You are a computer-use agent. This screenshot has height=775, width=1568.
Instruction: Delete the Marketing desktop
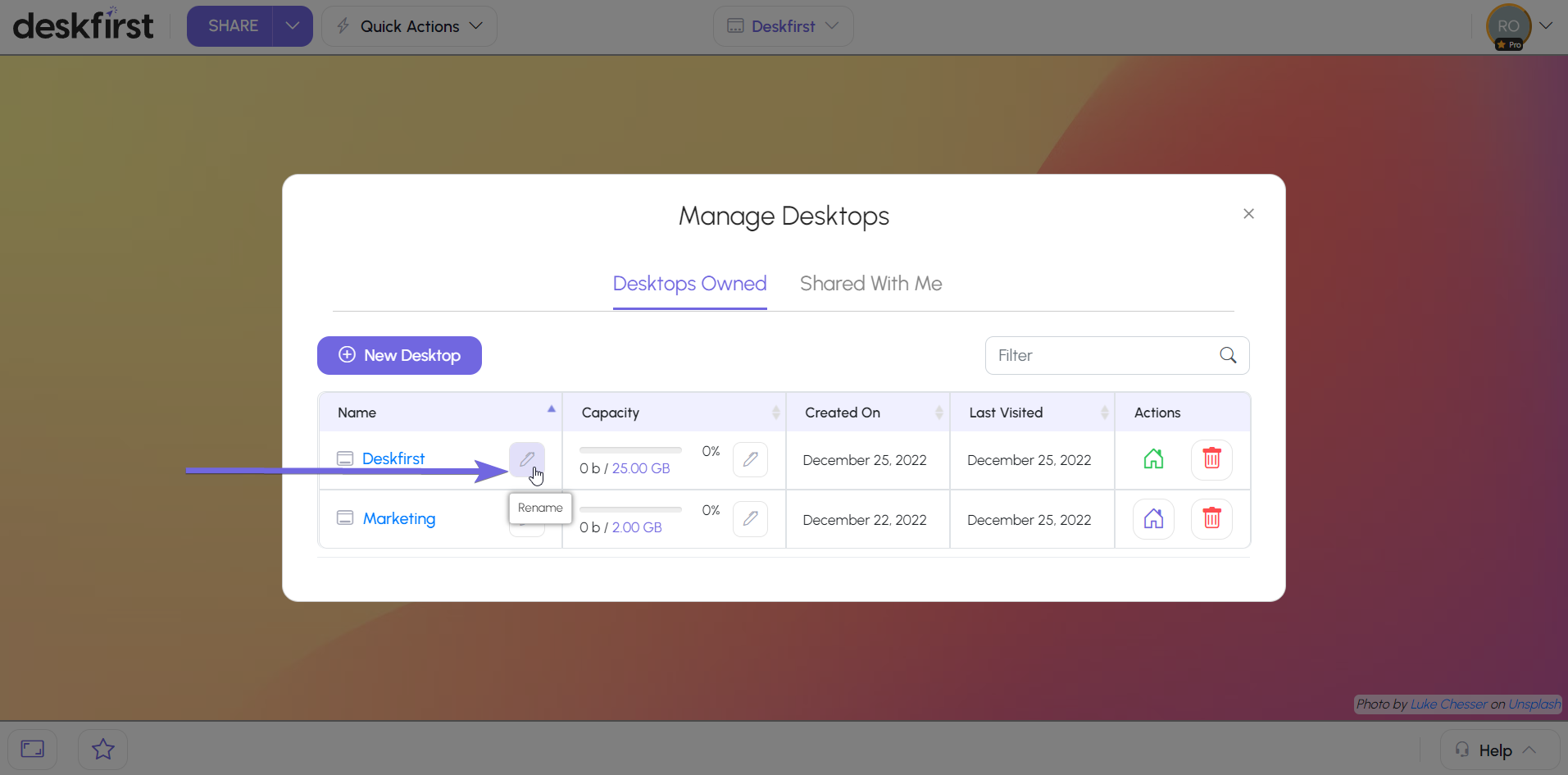pyautogui.click(x=1211, y=518)
